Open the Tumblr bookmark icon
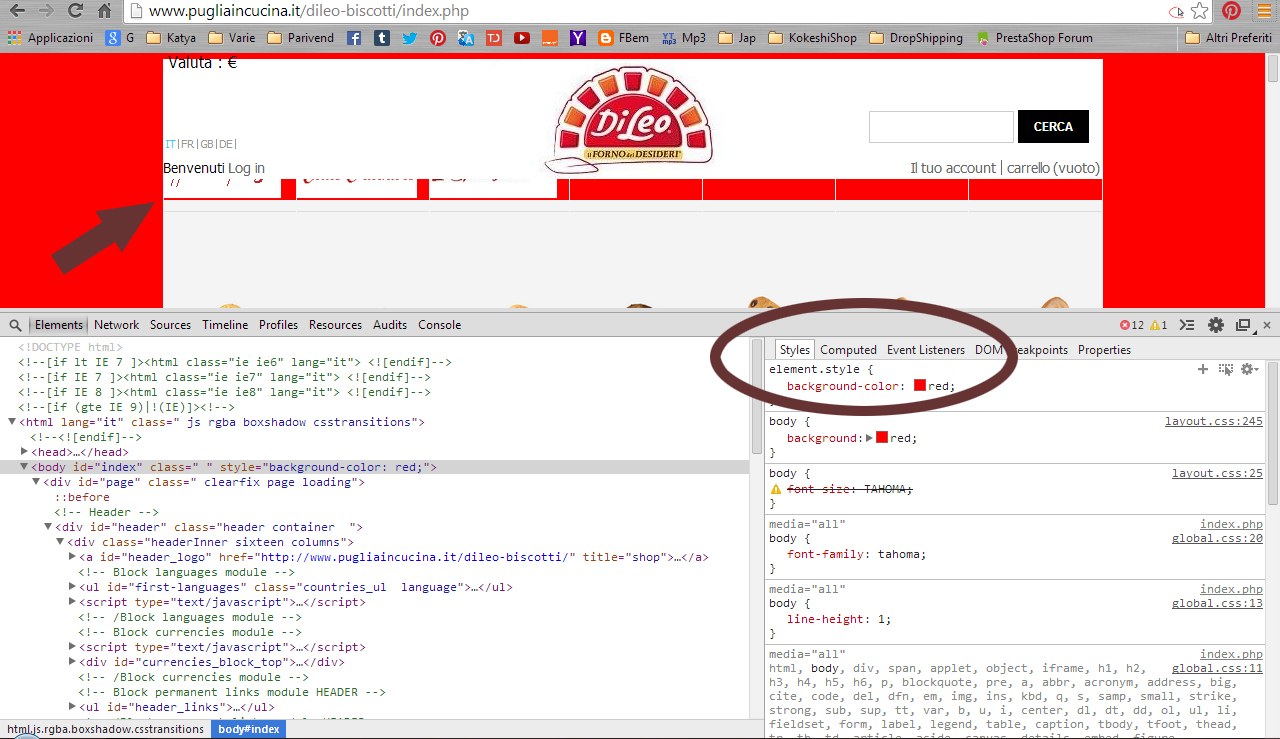 tap(382, 38)
